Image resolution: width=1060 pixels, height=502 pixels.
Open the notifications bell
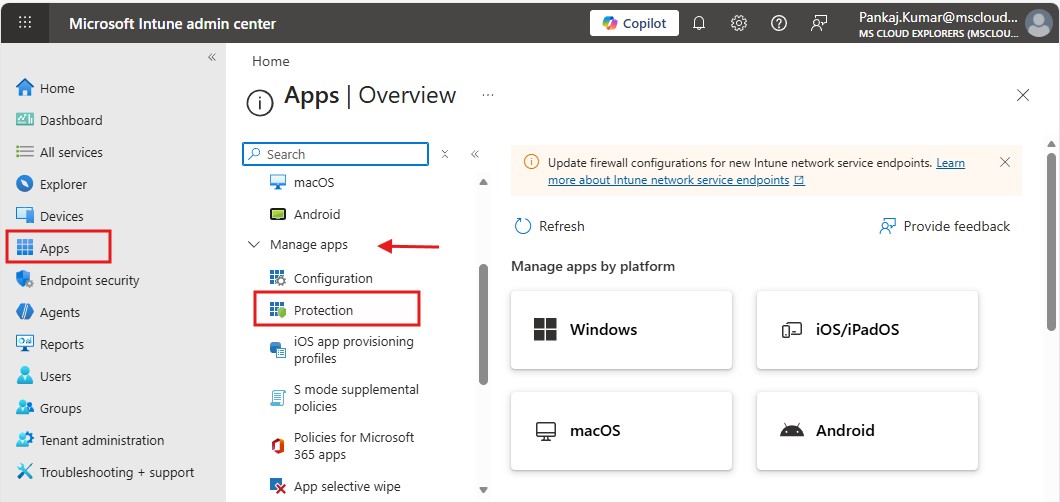pyautogui.click(x=699, y=23)
